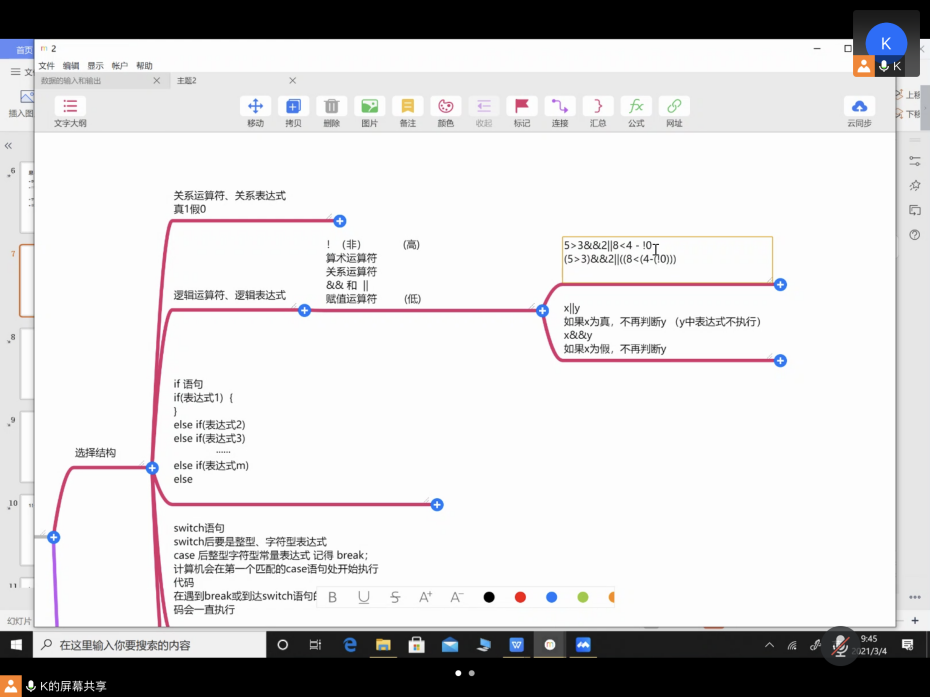
Task: Toggle underline text formatting
Action: click(x=364, y=597)
